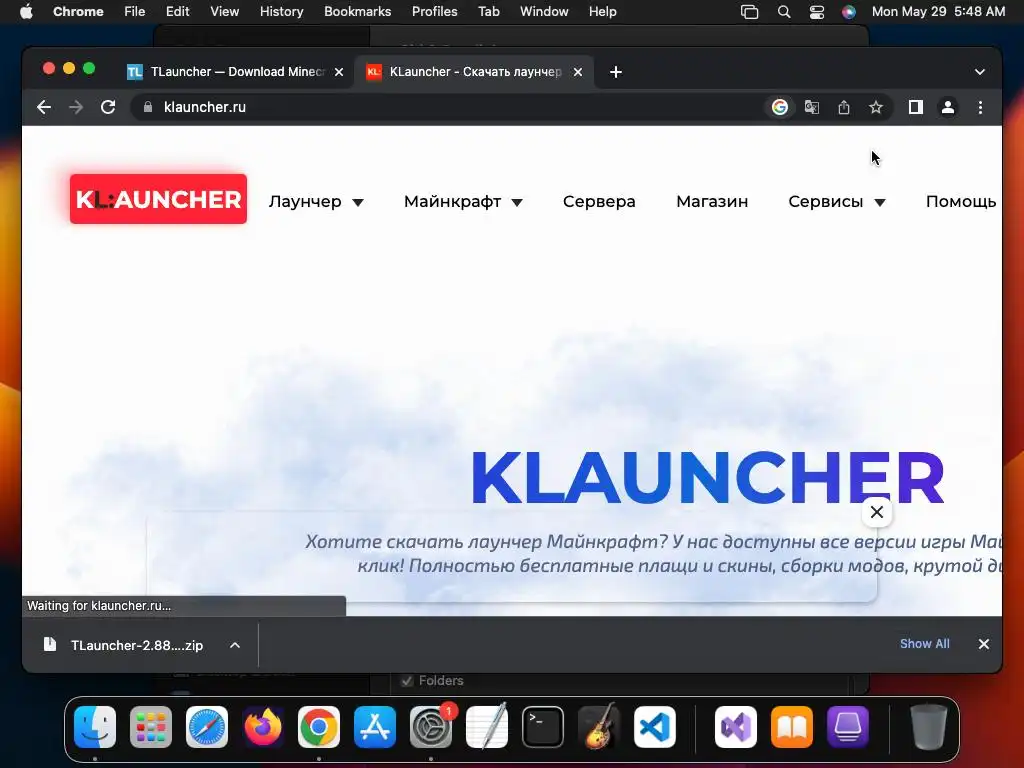Click the address bar URL klauncher.ru
Image resolution: width=1024 pixels, height=768 pixels.
[x=204, y=107]
